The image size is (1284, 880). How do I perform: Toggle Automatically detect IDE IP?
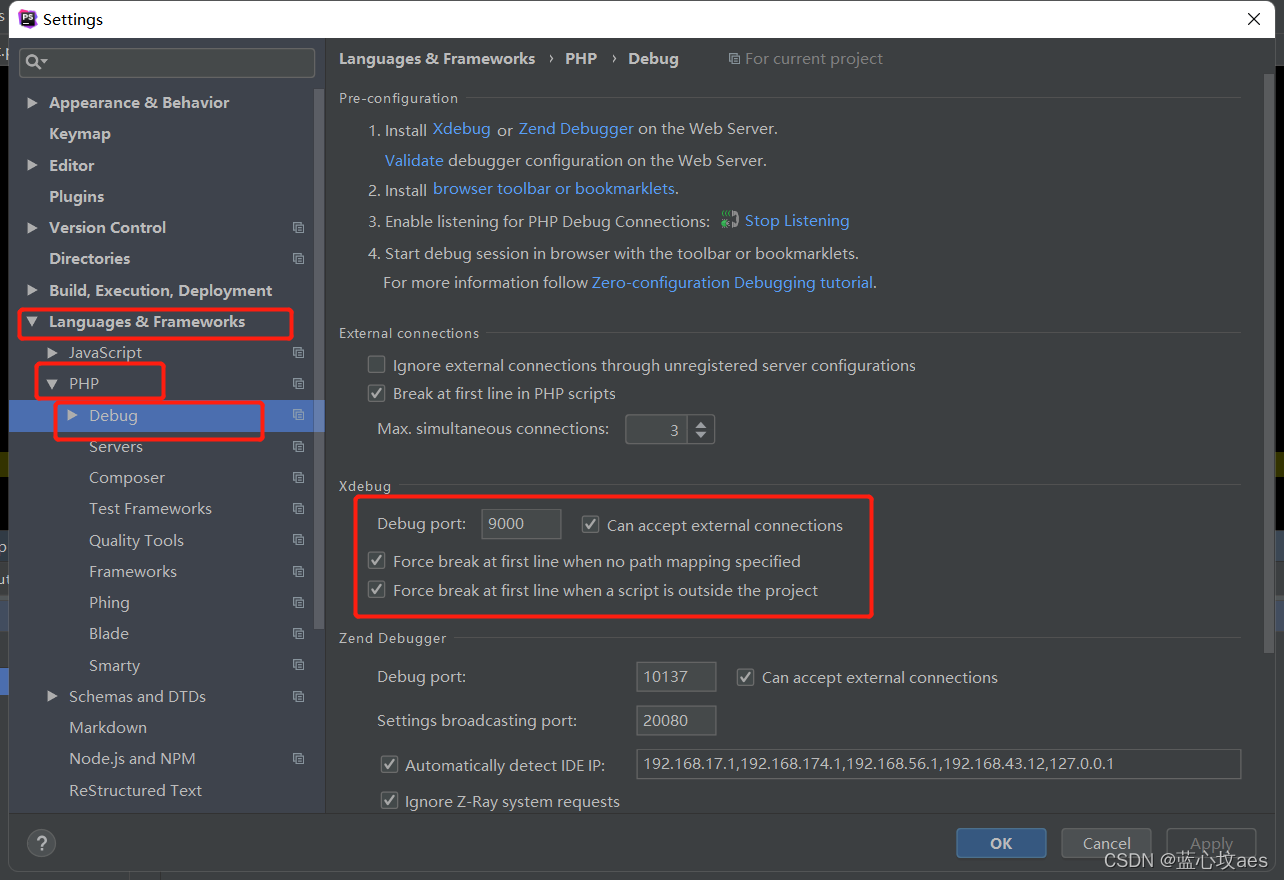click(389, 765)
